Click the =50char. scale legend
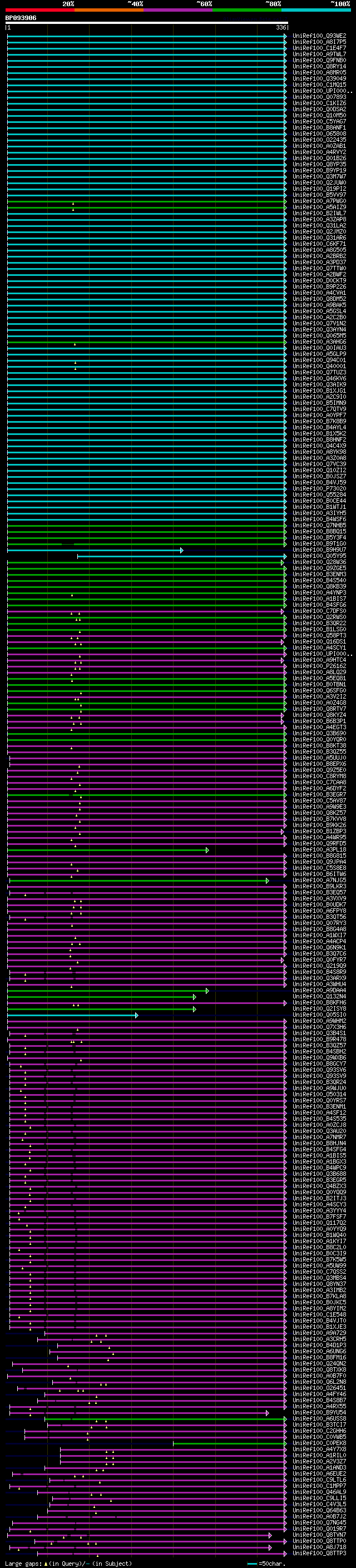The image size is (356, 1568). (265, 1564)
